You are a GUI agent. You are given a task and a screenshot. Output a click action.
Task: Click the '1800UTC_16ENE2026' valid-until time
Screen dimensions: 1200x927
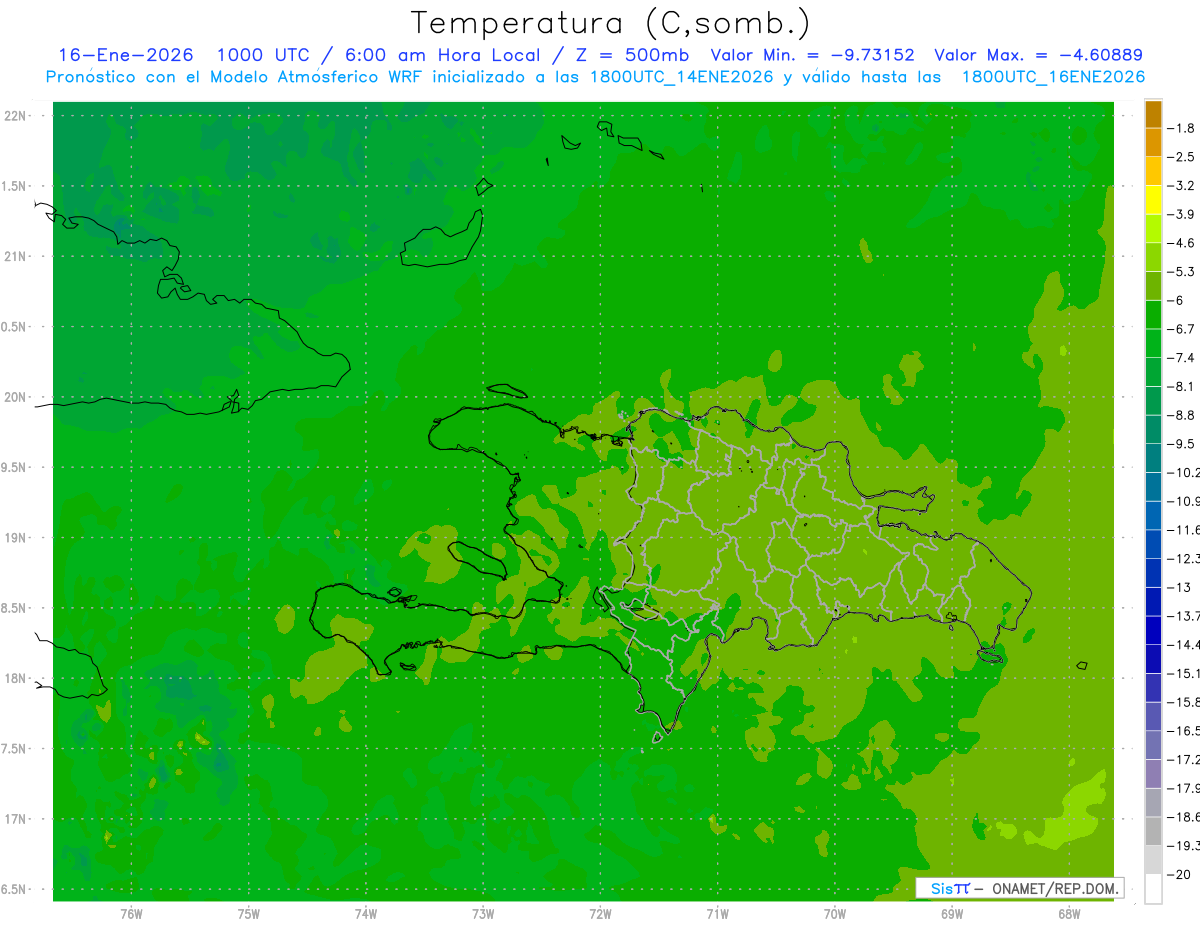(x=1052, y=77)
